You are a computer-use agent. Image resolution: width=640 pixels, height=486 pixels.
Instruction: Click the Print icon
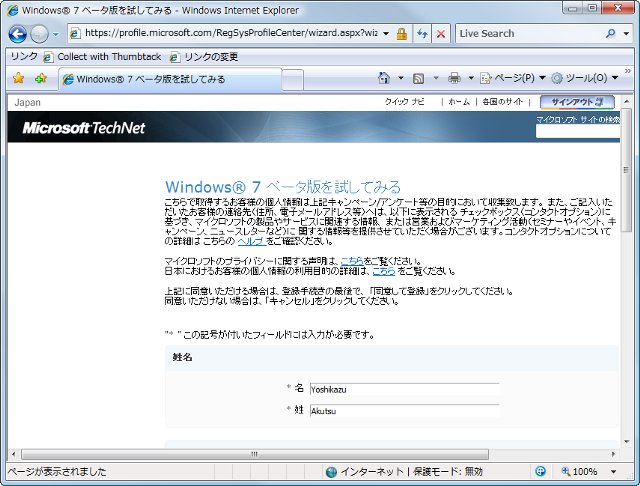tap(454, 78)
